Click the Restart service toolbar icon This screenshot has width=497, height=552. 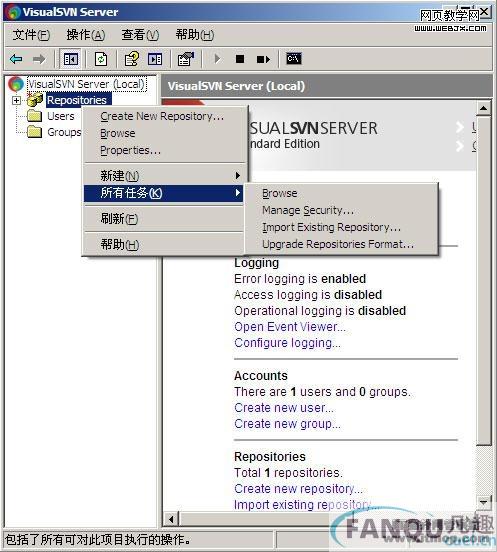pyautogui.click(x=263, y=59)
